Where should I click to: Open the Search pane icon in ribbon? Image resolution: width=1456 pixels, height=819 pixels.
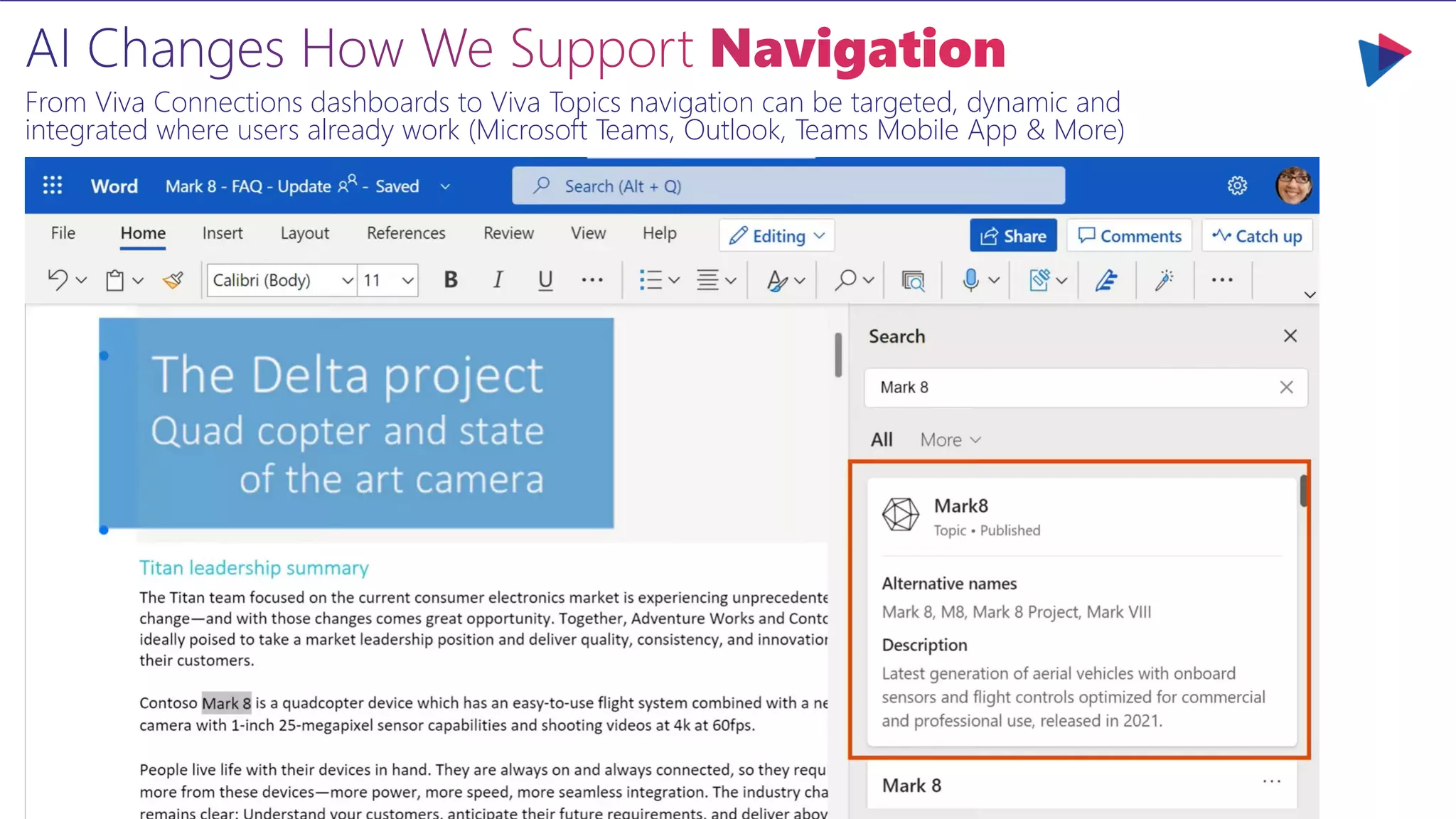[x=913, y=281]
